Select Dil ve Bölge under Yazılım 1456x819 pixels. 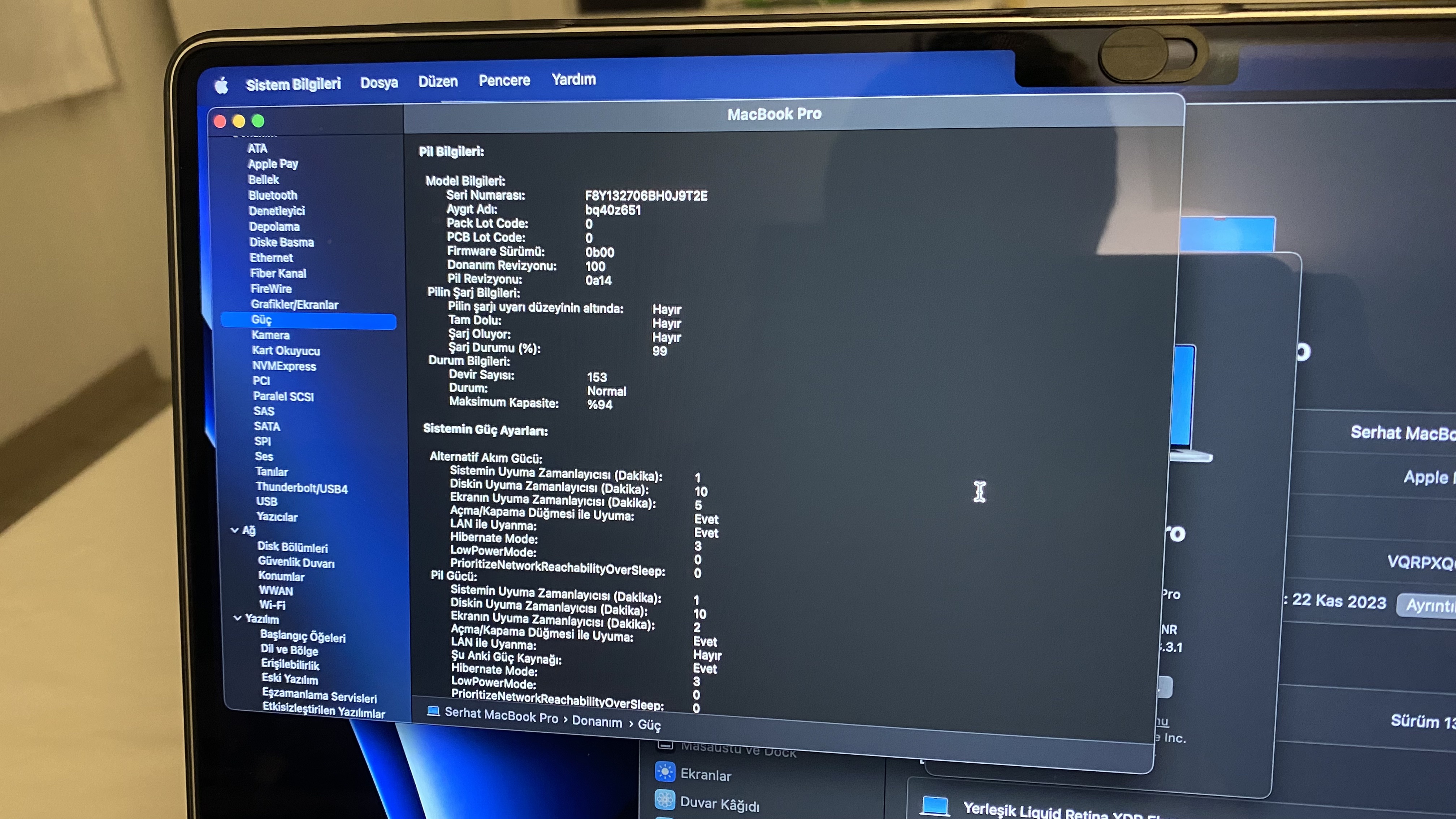point(289,650)
